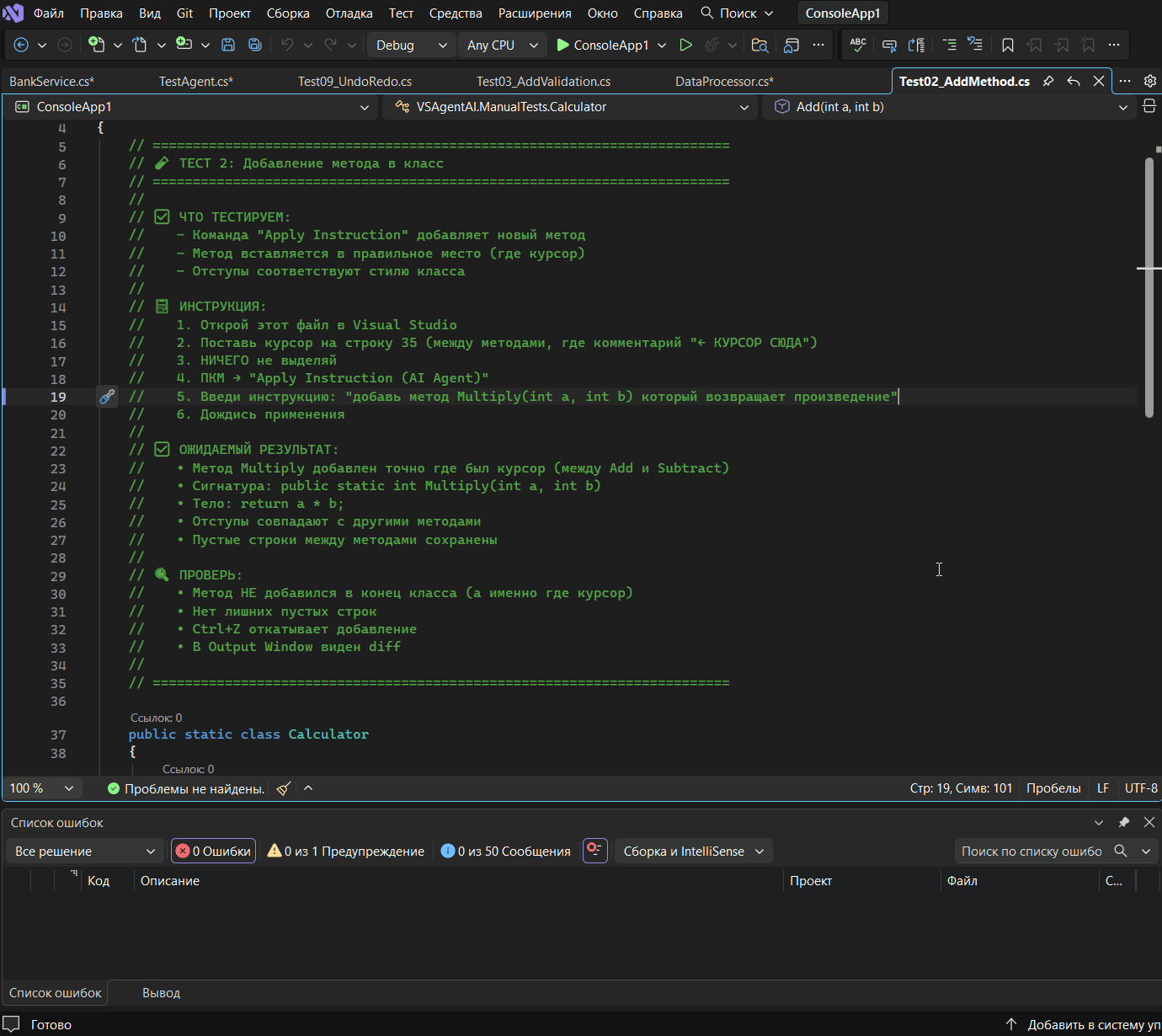Click the spell checker ABC icon
Viewport: 1162px width, 1036px height.
click(858, 45)
